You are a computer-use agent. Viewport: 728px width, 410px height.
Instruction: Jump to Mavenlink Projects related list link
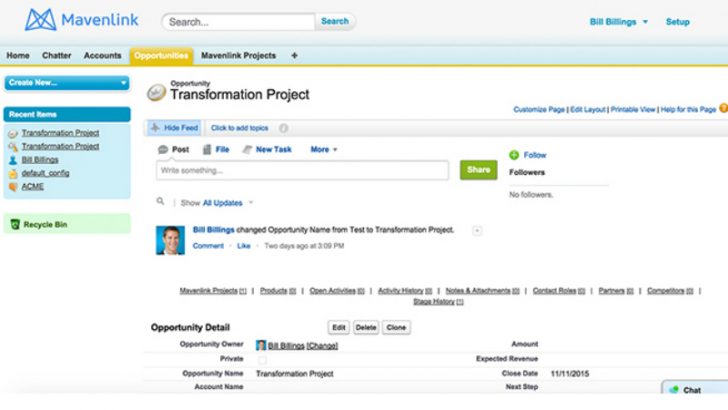213,291
